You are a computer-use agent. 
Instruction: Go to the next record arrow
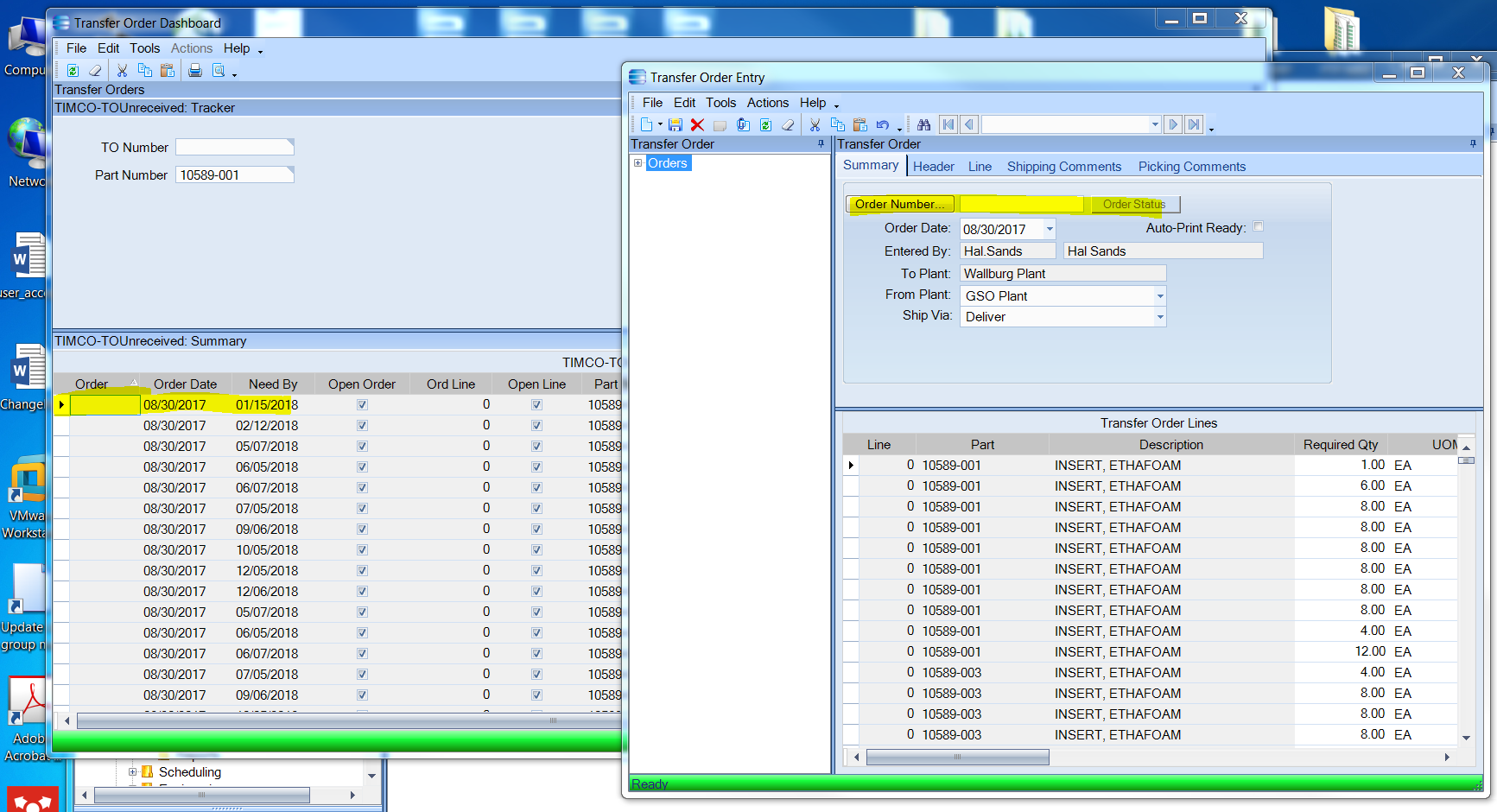coord(1173,125)
